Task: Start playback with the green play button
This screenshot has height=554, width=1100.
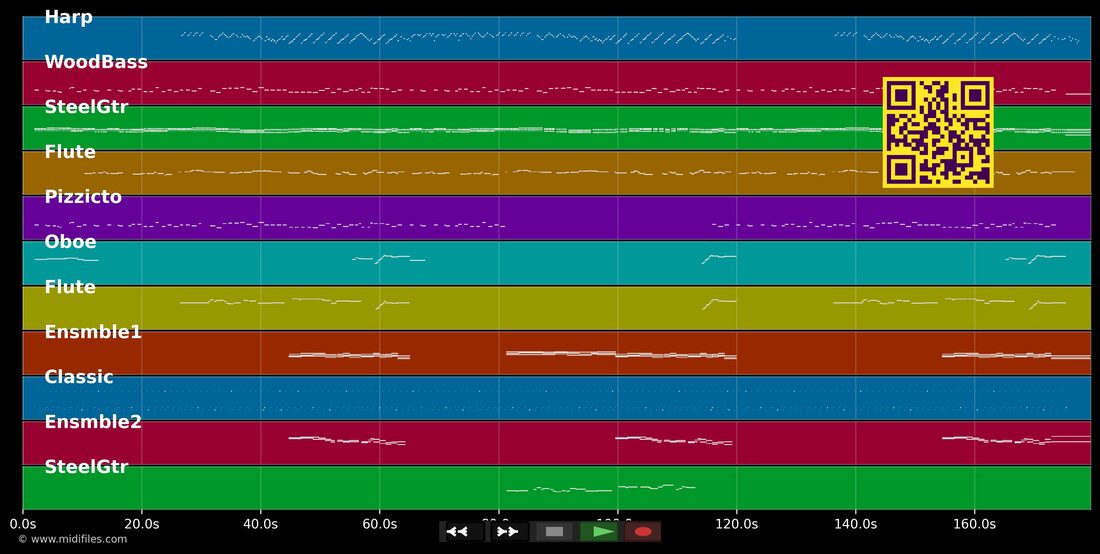Action: 598,532
